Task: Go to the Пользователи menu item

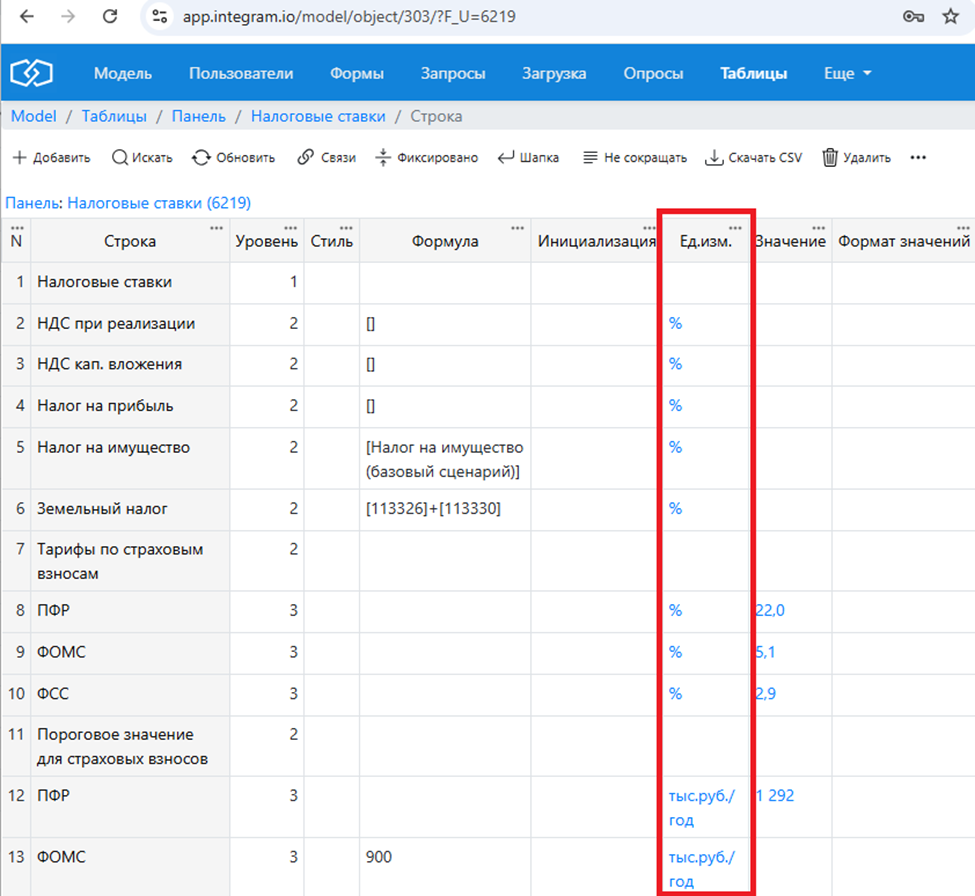Action: 241,73
